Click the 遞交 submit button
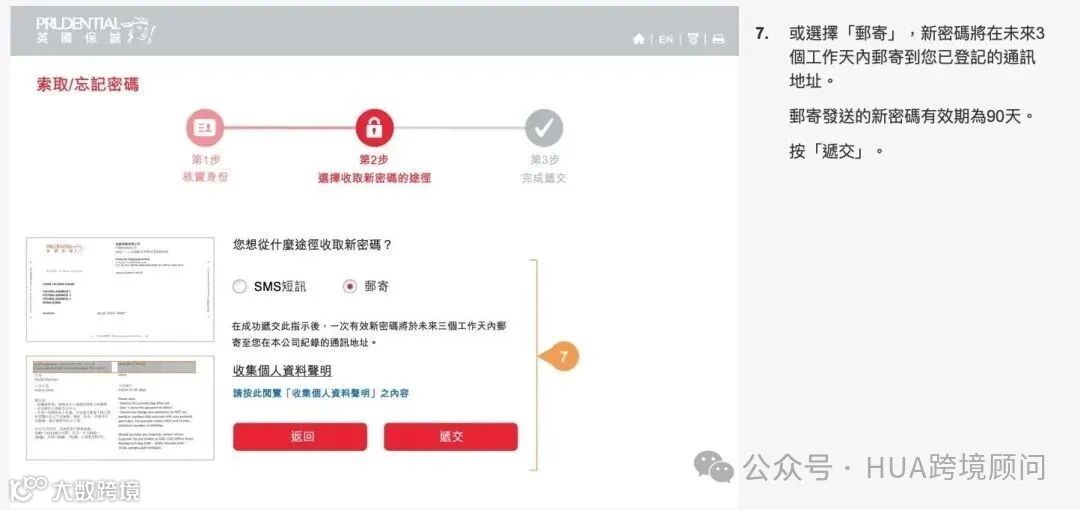Viewport: 1080px width, 510px height. [450, 437]
